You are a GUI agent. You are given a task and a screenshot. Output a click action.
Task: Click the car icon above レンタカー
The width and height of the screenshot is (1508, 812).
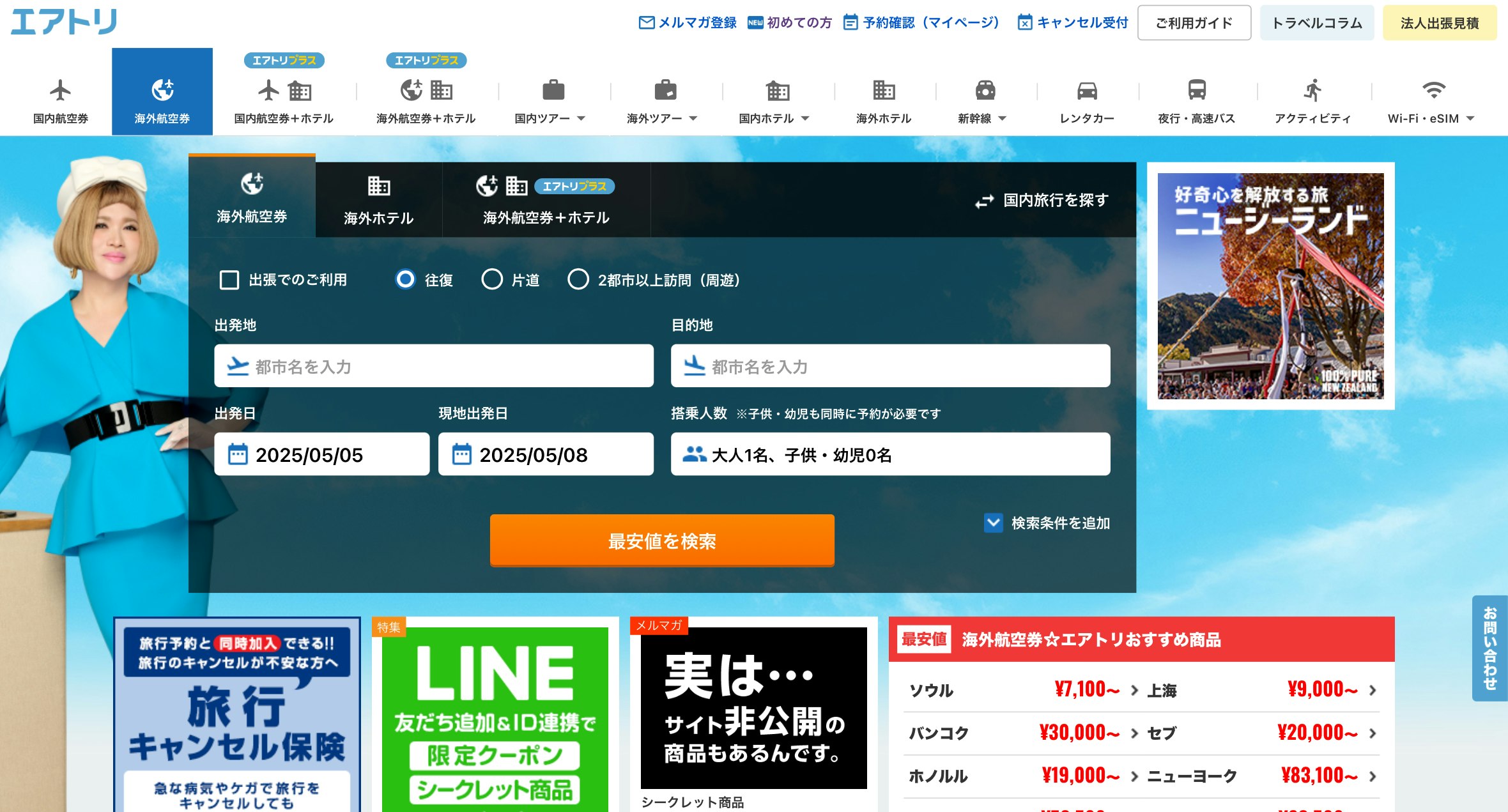pyautogui.click(x=1087, y=91)
